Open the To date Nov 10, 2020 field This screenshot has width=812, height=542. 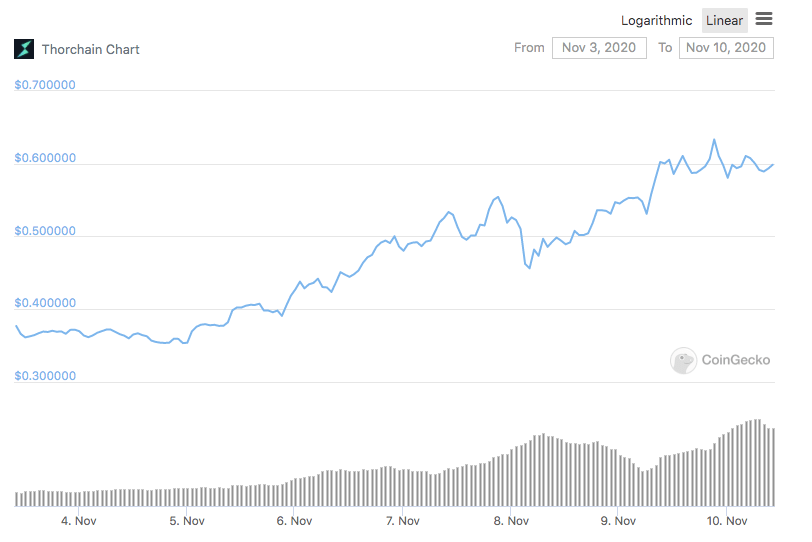(726, 48)
